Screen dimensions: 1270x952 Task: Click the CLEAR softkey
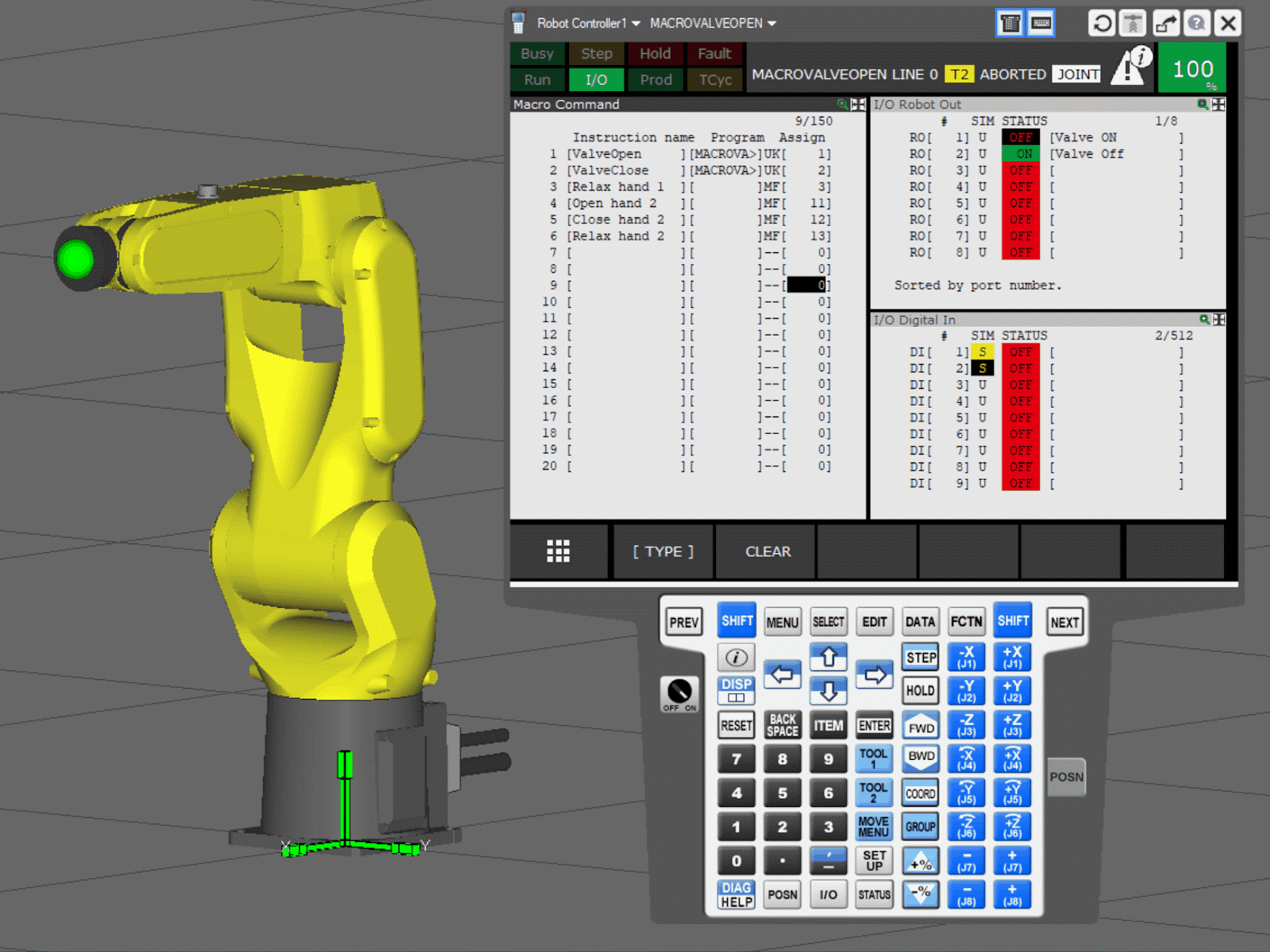(x=768, y=551)
